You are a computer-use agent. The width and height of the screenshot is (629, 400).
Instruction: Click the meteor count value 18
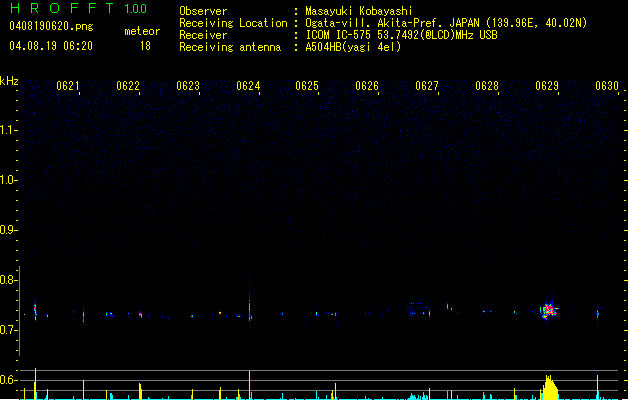pyautogui.click(x=145, y=46)
